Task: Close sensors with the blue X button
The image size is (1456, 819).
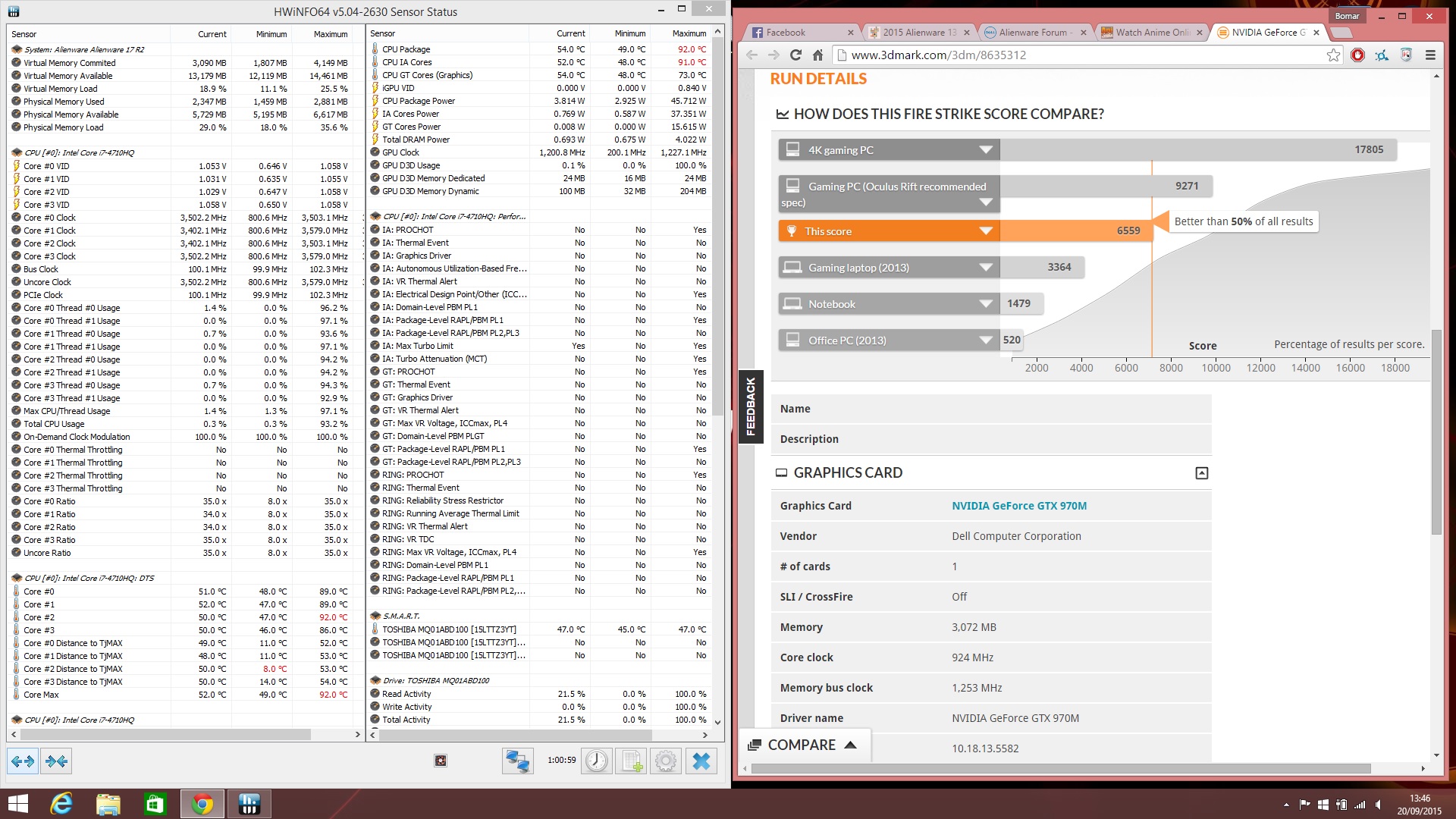Action: tap(701, 761)
